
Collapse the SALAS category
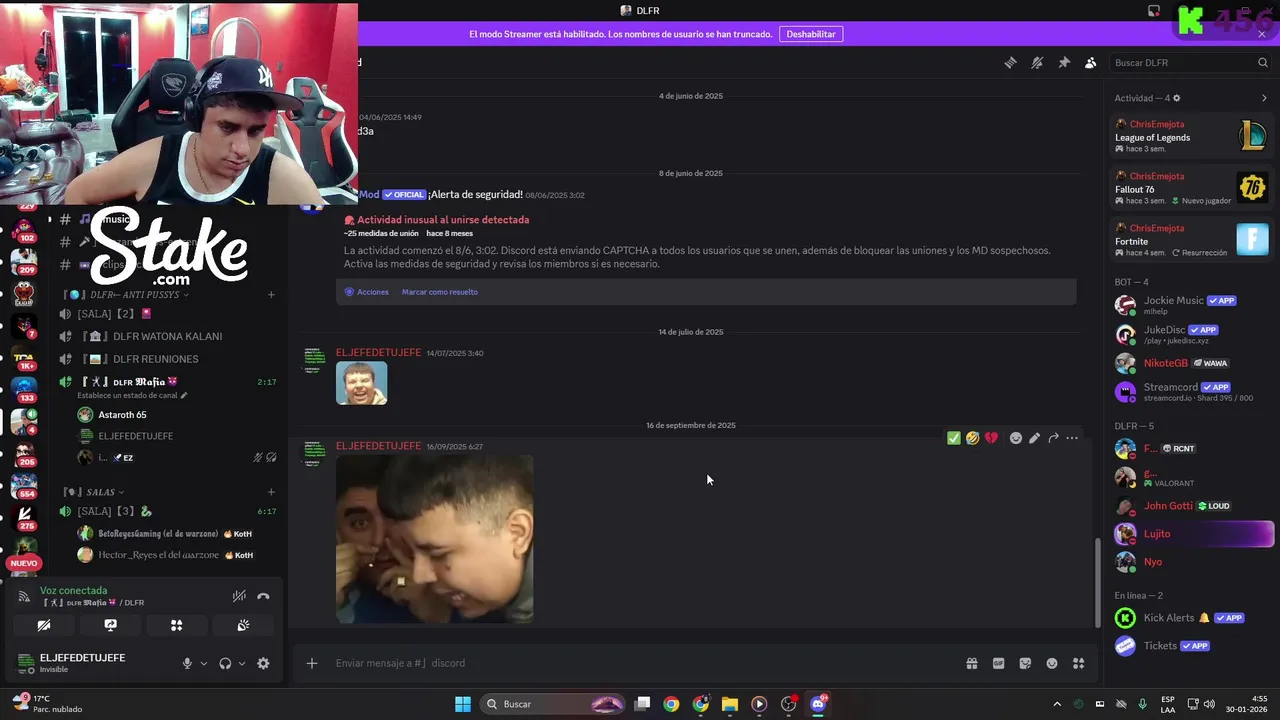pyautogui.click(x=94, y=492)
